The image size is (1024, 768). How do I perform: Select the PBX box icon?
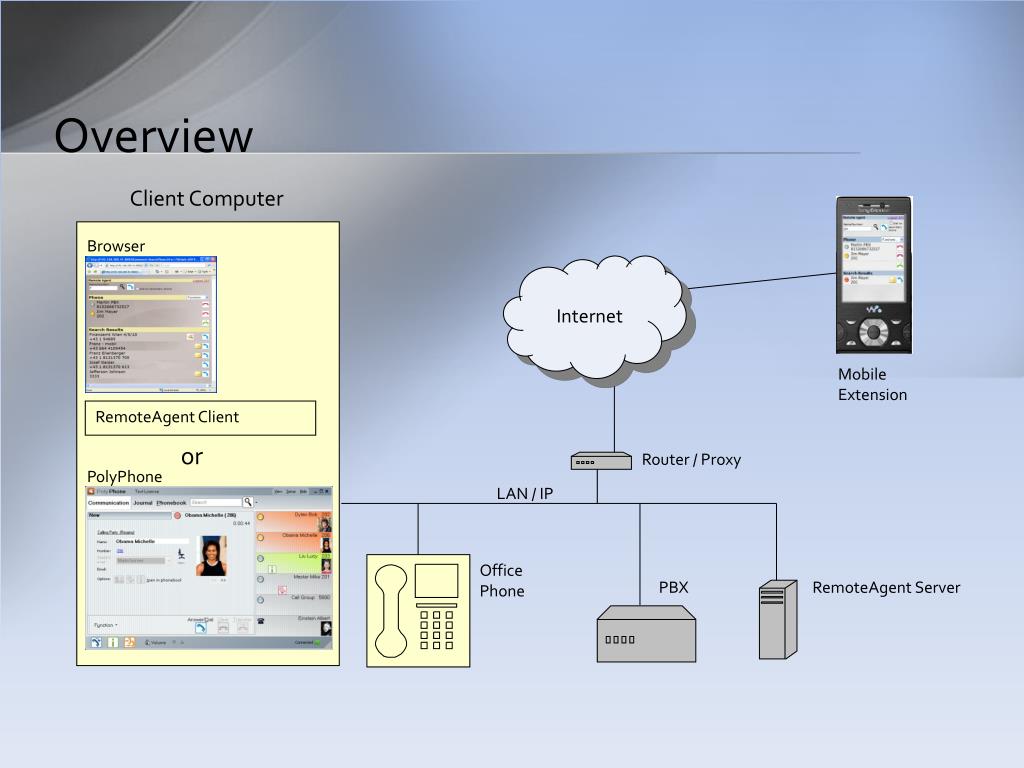tap(647, 633)
